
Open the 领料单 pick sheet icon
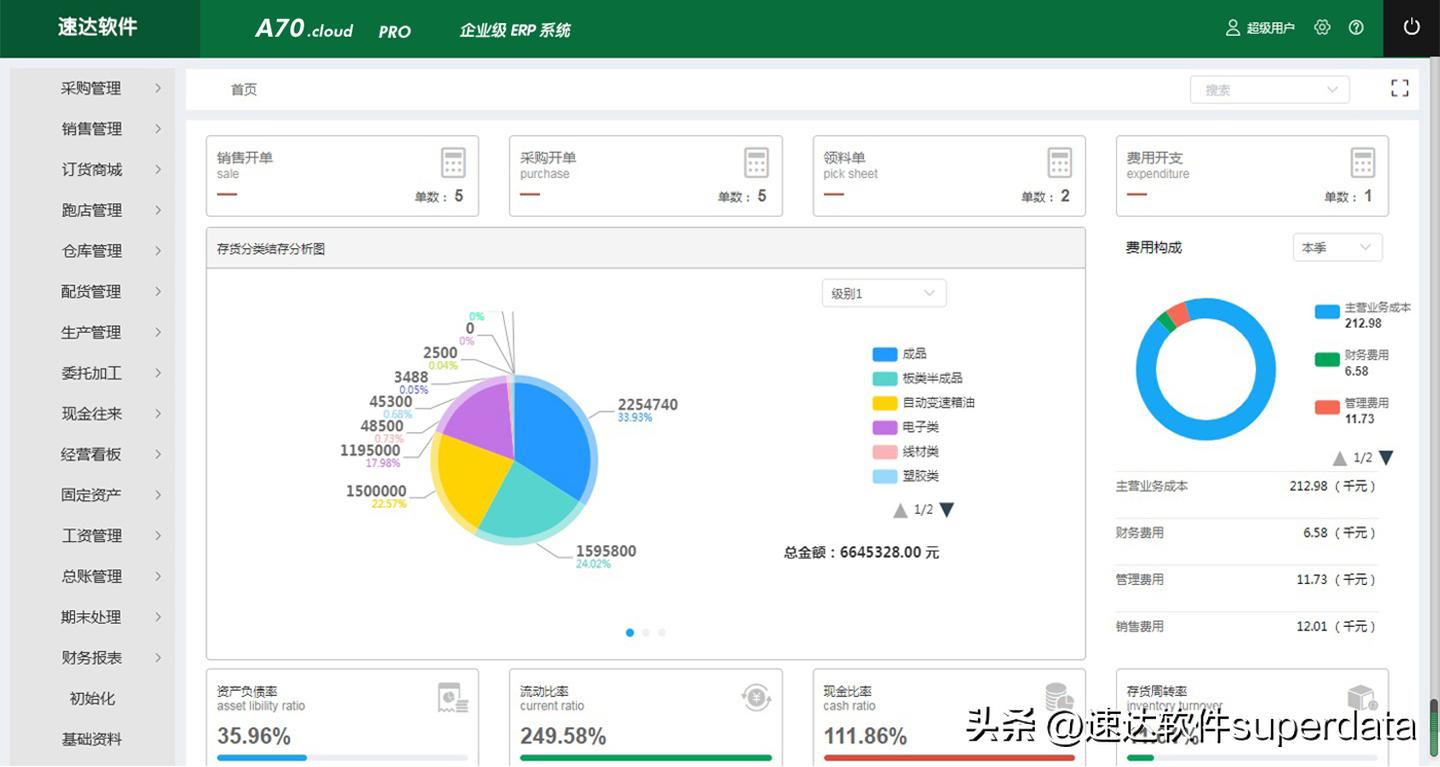(1059, 162)
